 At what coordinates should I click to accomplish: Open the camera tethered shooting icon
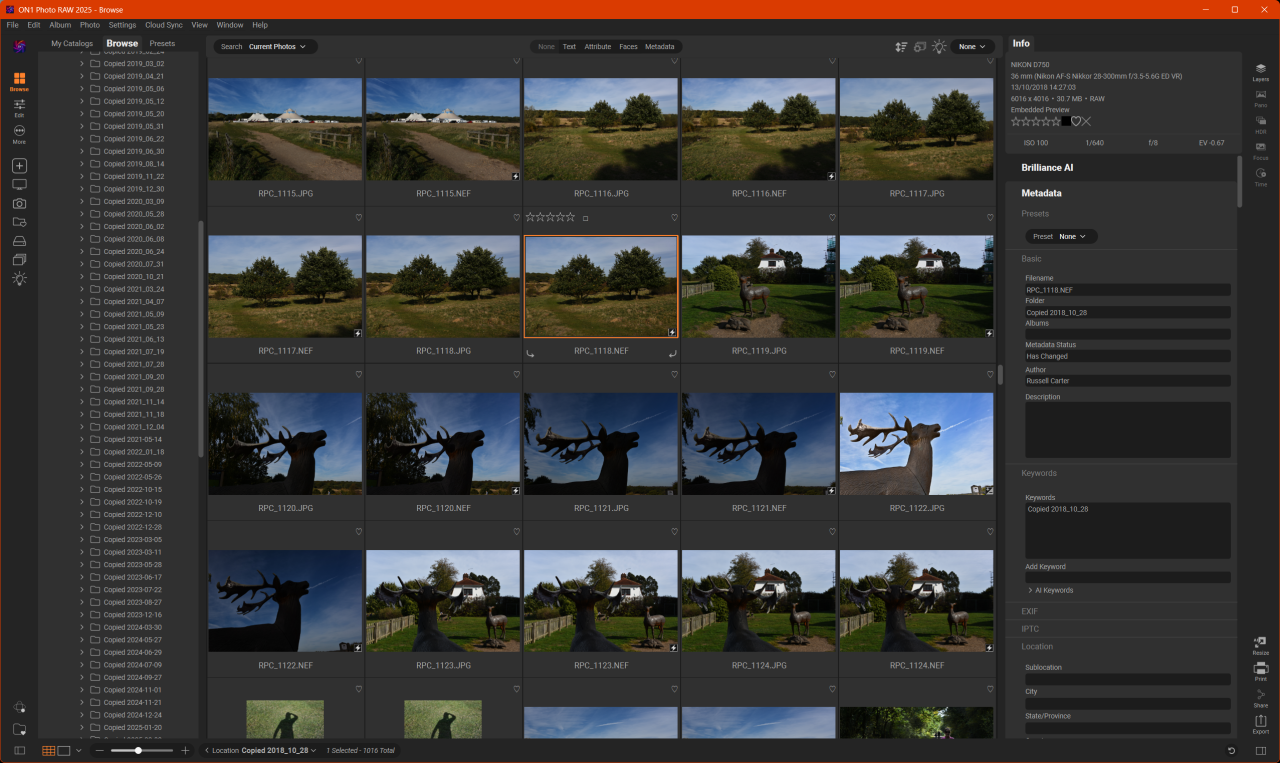[x=19, y=203]
